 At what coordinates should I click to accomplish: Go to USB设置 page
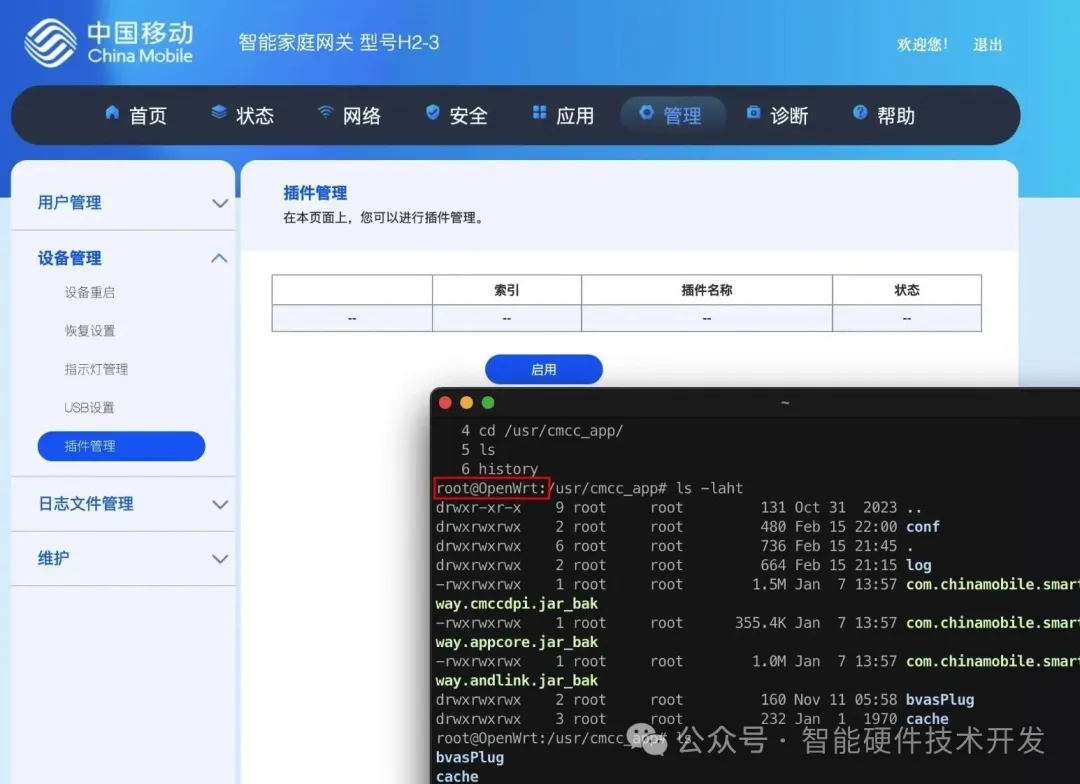[x=90, y=408]
